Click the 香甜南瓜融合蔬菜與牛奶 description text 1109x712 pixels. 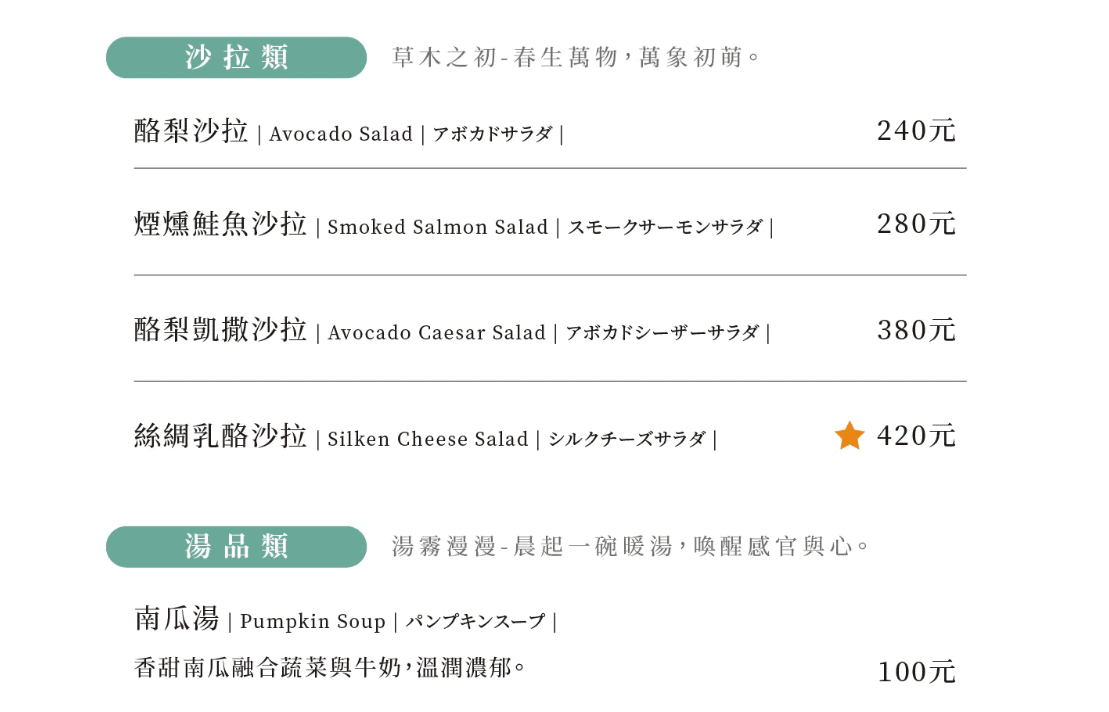[330, 667]
